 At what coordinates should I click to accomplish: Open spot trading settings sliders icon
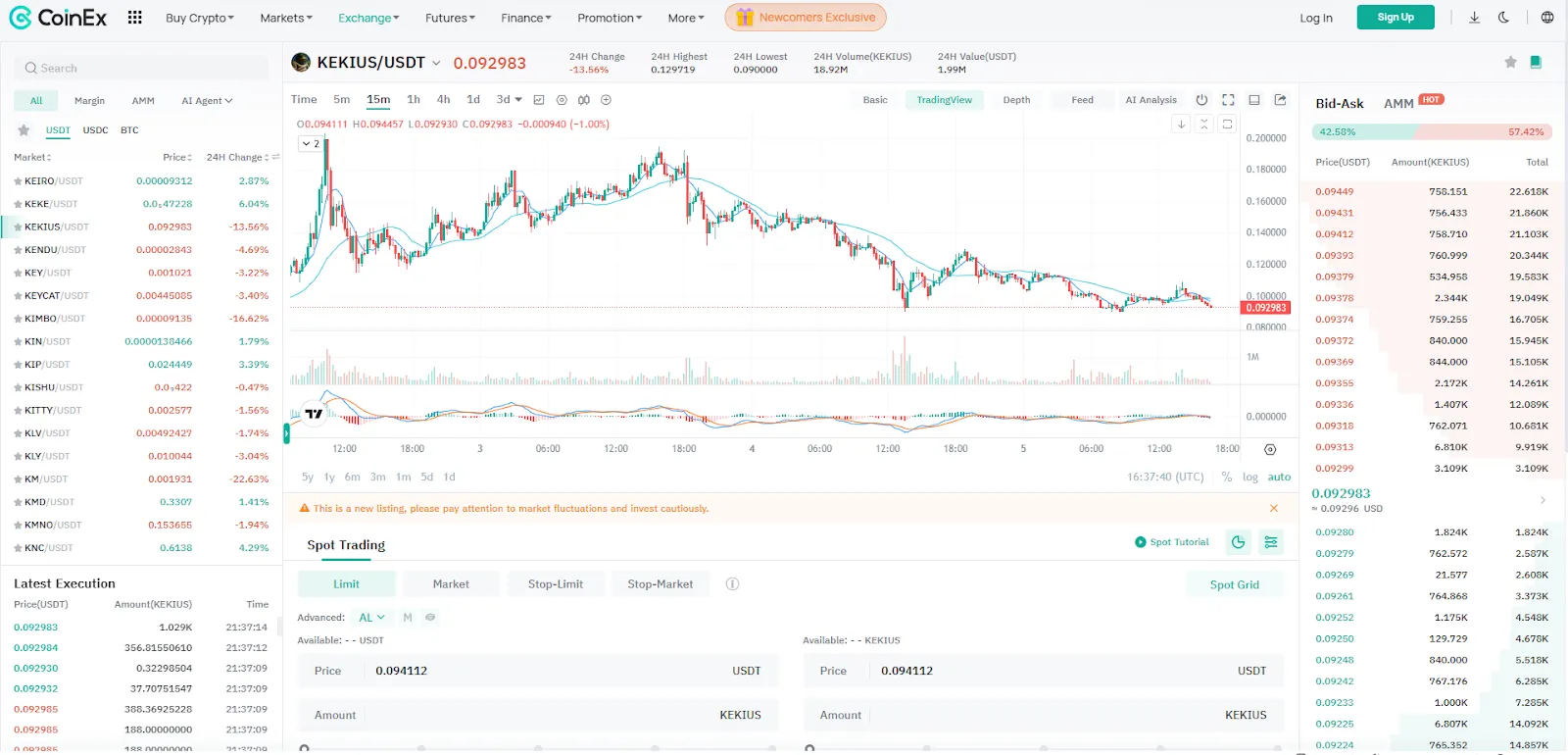click(x=1271, y=542)
